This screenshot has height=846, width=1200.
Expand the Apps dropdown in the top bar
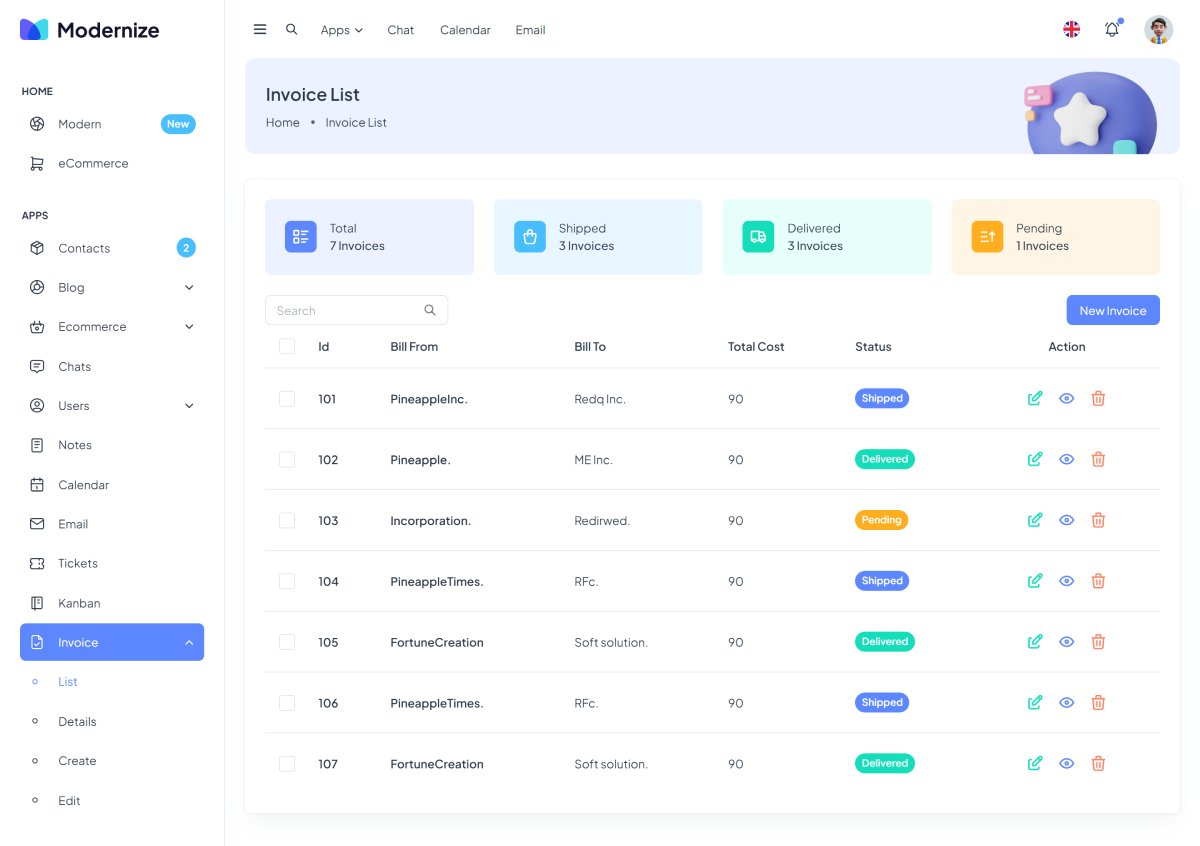[x=341, y=30]
